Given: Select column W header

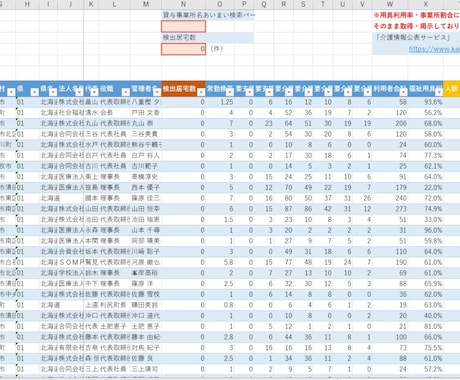Looking at the screenshot, I should coord(390,4).
